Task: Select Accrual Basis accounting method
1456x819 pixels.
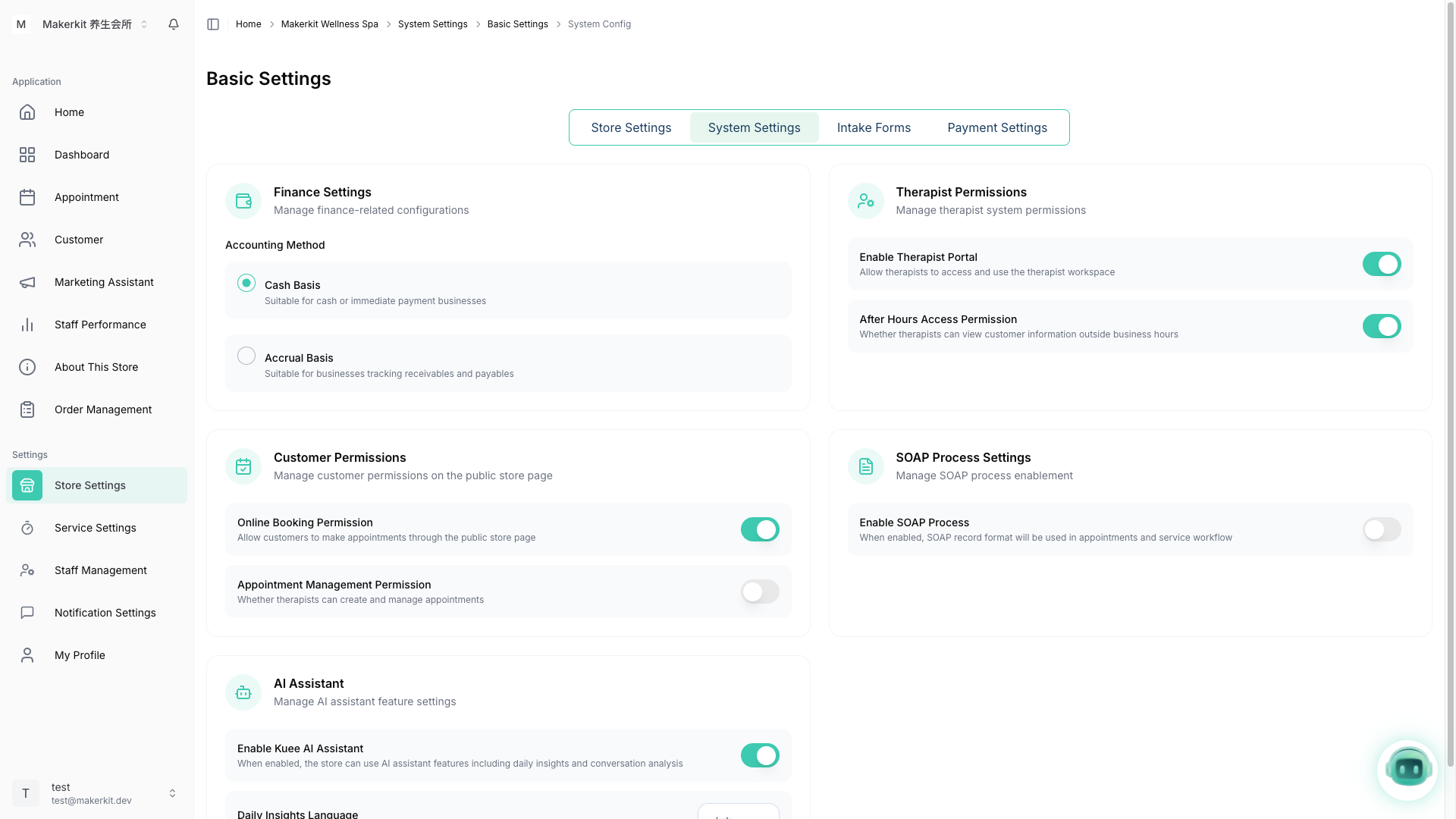Action: pyautogui.click(x=246, y=356)
